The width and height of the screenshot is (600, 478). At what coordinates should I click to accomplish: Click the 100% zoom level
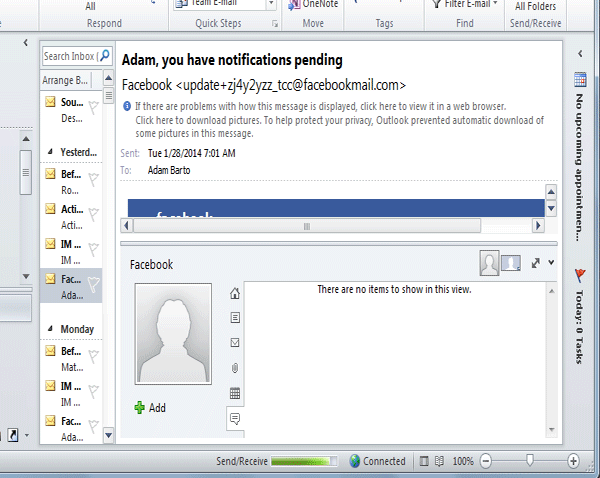[x=463, y=461]
